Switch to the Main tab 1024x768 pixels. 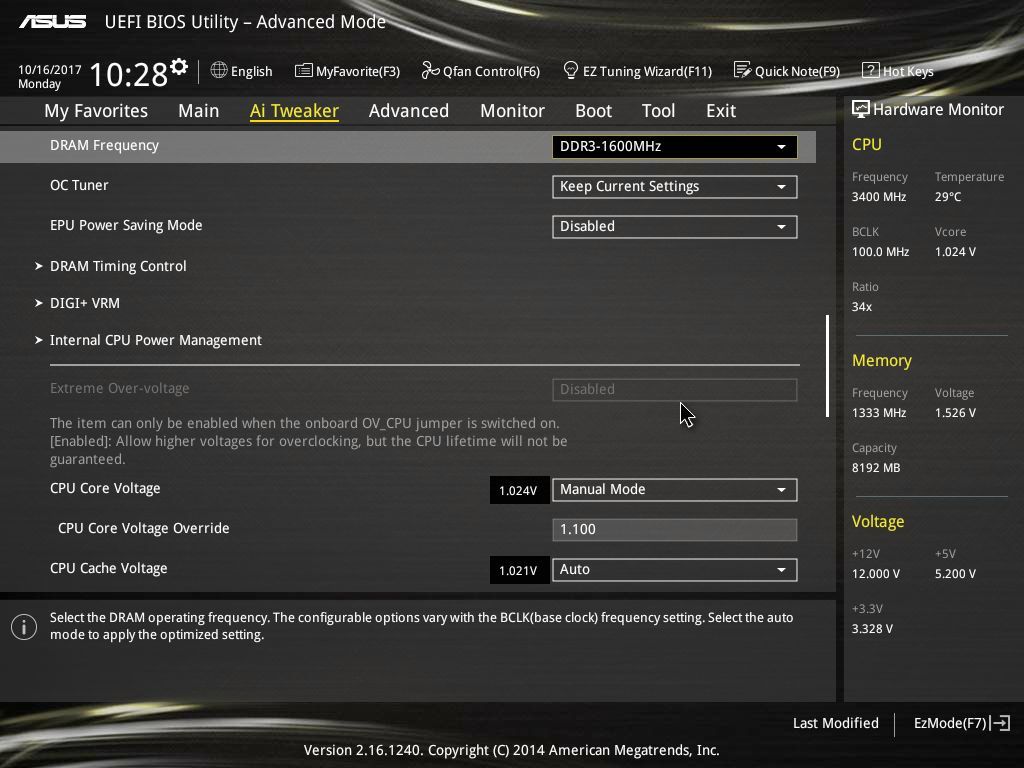pos(199,110)
